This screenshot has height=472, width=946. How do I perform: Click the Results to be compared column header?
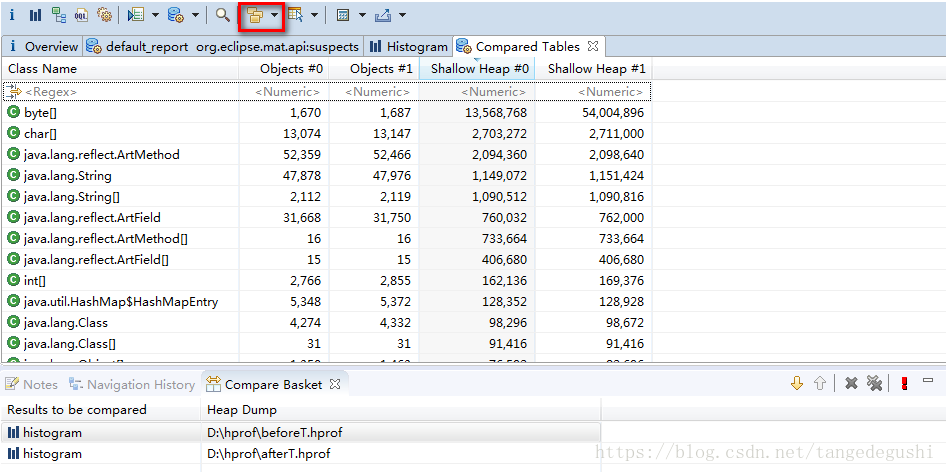click(x=101, y=410)
